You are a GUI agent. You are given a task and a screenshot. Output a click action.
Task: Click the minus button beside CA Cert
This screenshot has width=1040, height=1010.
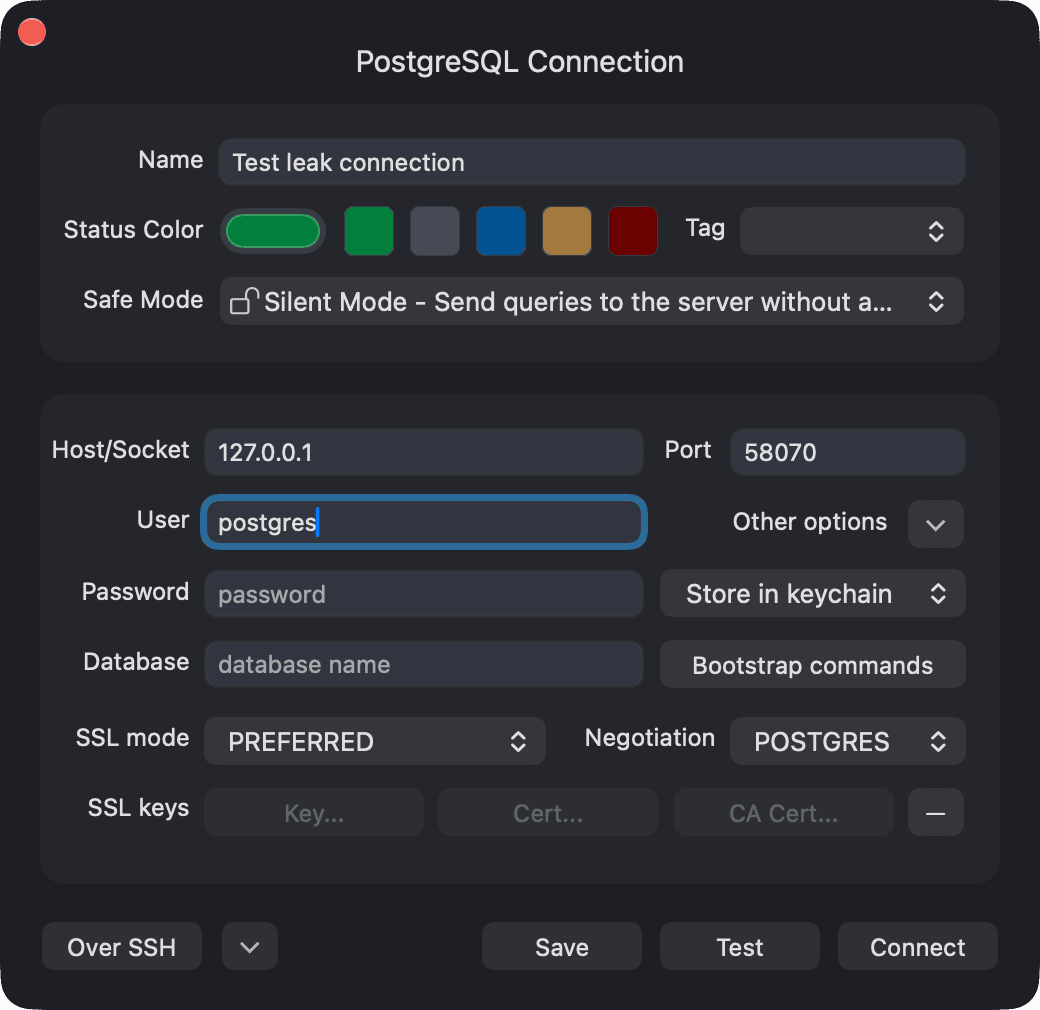pos(935,812)
